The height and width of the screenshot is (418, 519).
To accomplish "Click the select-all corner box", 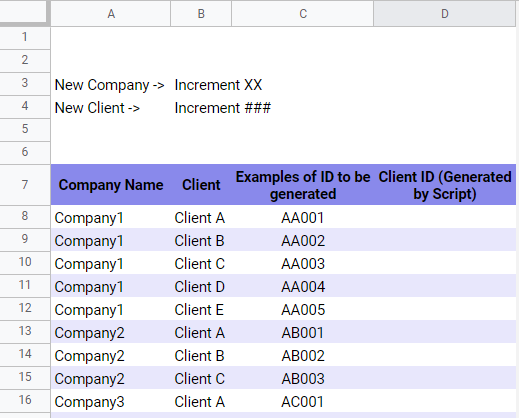I will [x=24, y=13].
